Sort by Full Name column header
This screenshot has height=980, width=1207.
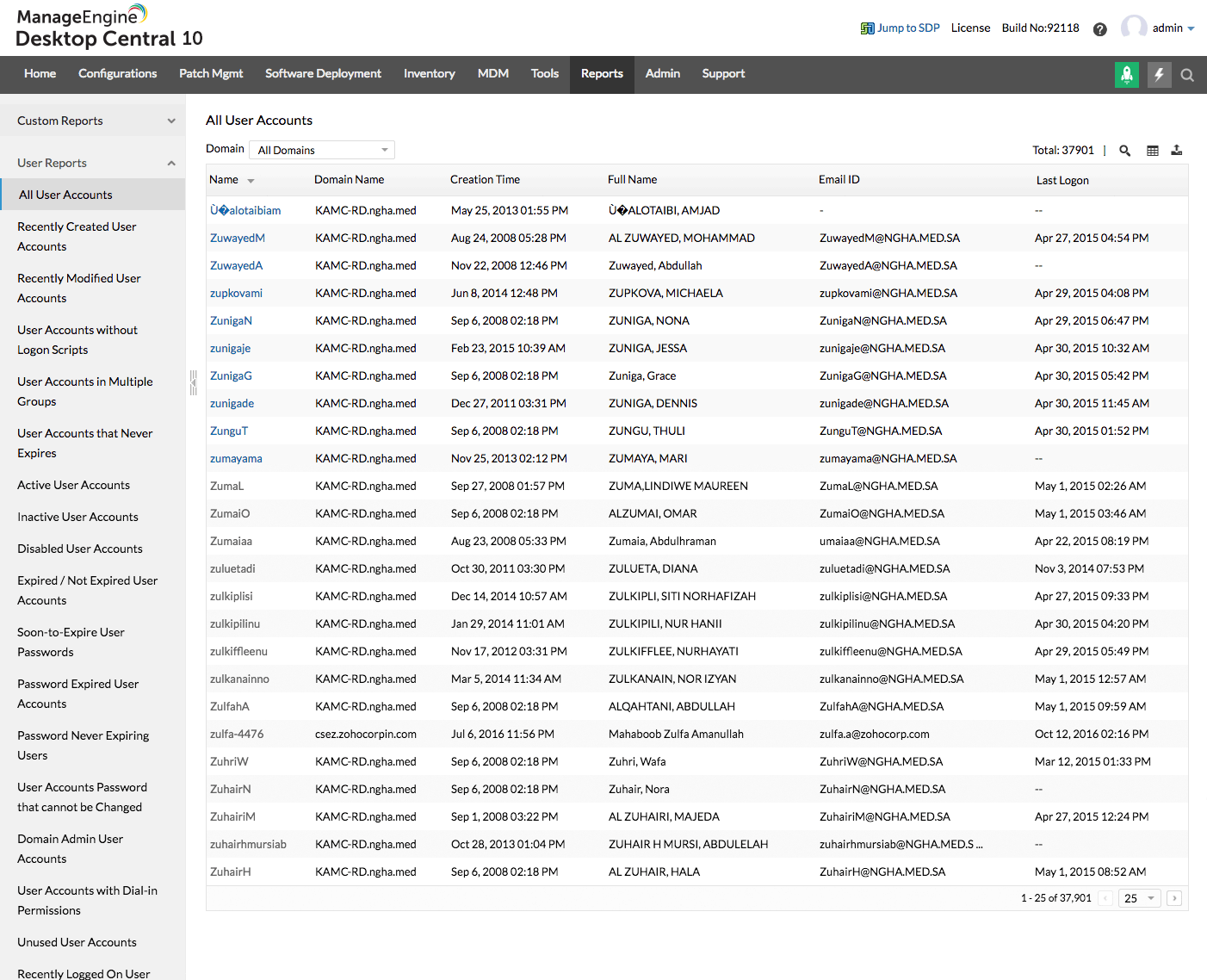tap(633, 180)
